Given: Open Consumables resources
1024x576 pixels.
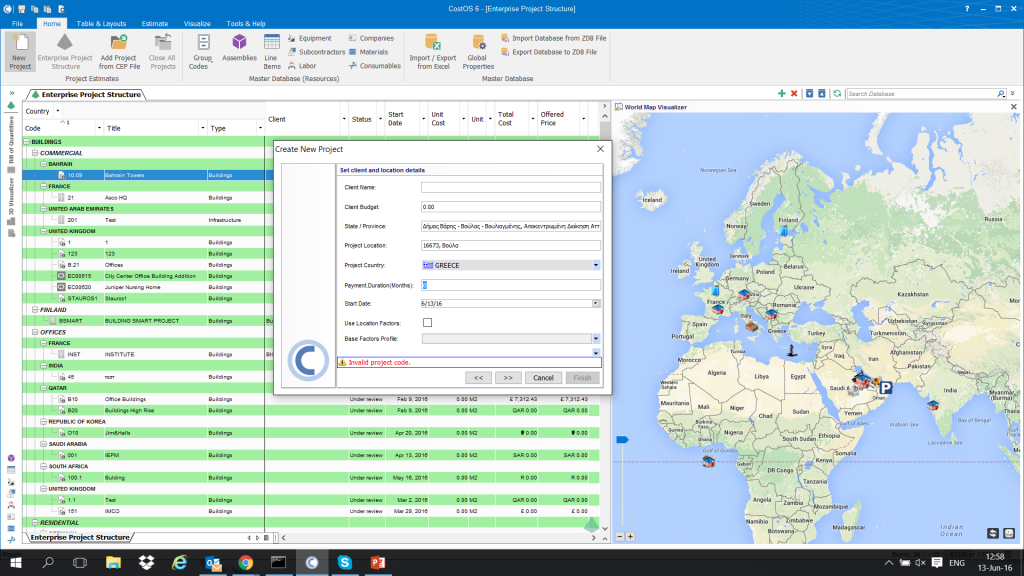Looking at the screenshot, I should point(375,66).
